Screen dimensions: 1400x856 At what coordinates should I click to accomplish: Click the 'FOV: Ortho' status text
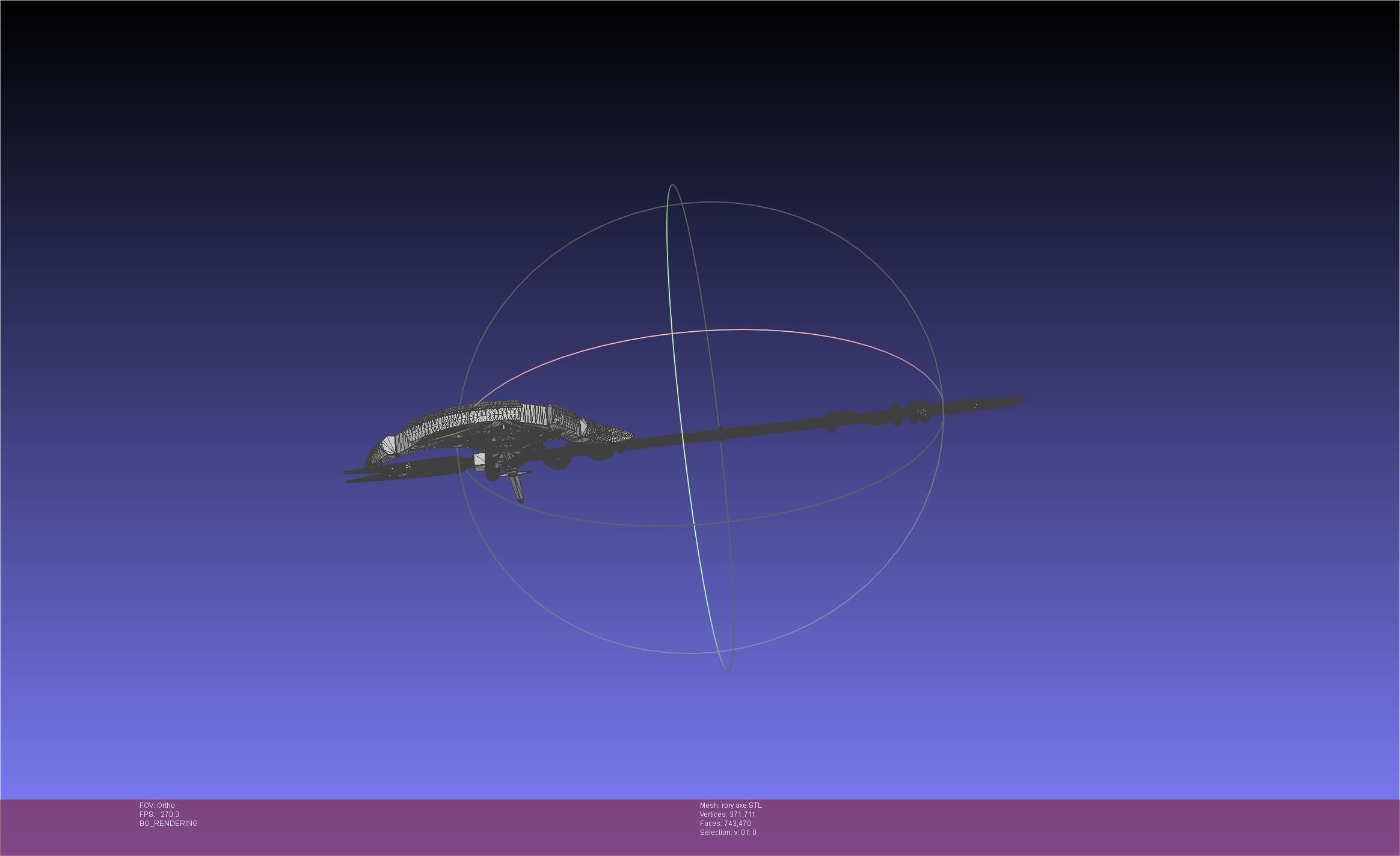tap(157, 806)
